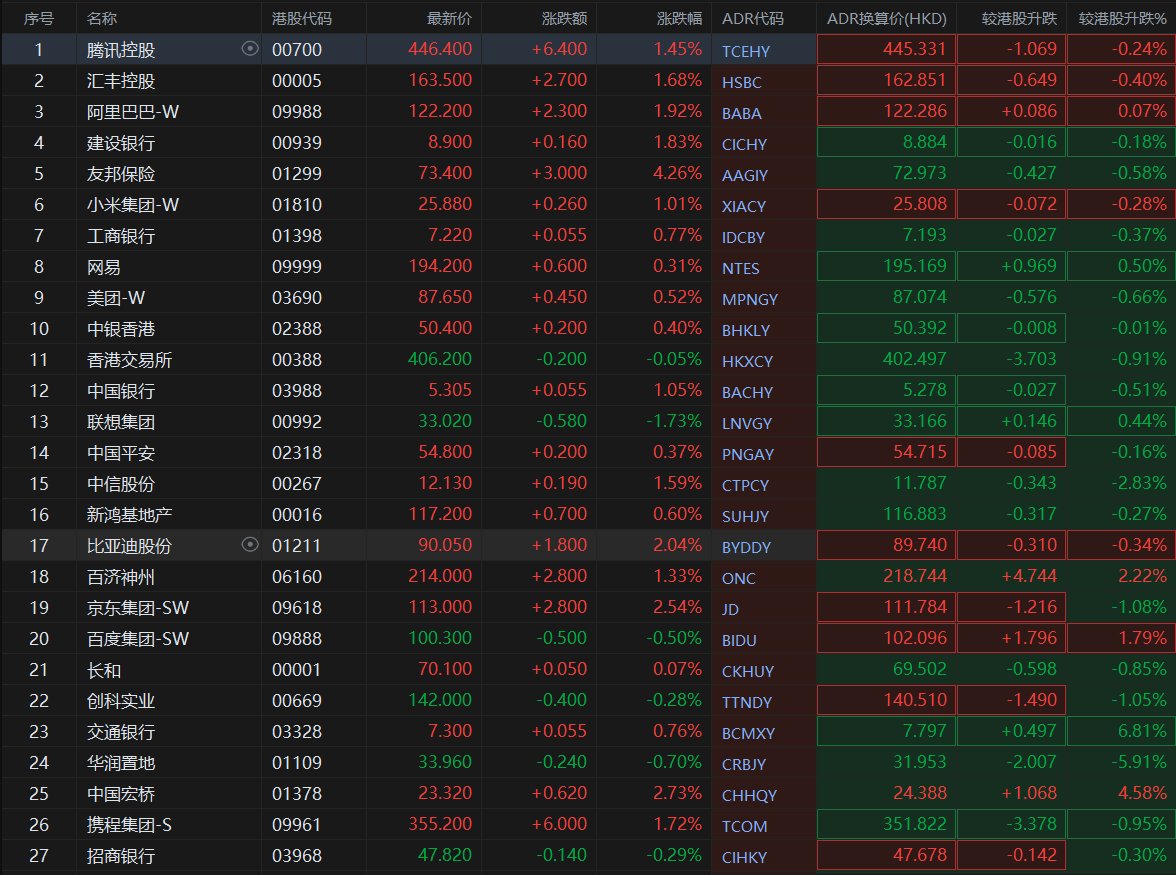Click stock code 00700
Viewport: 1176px width, 875px height.
(296, 50)
